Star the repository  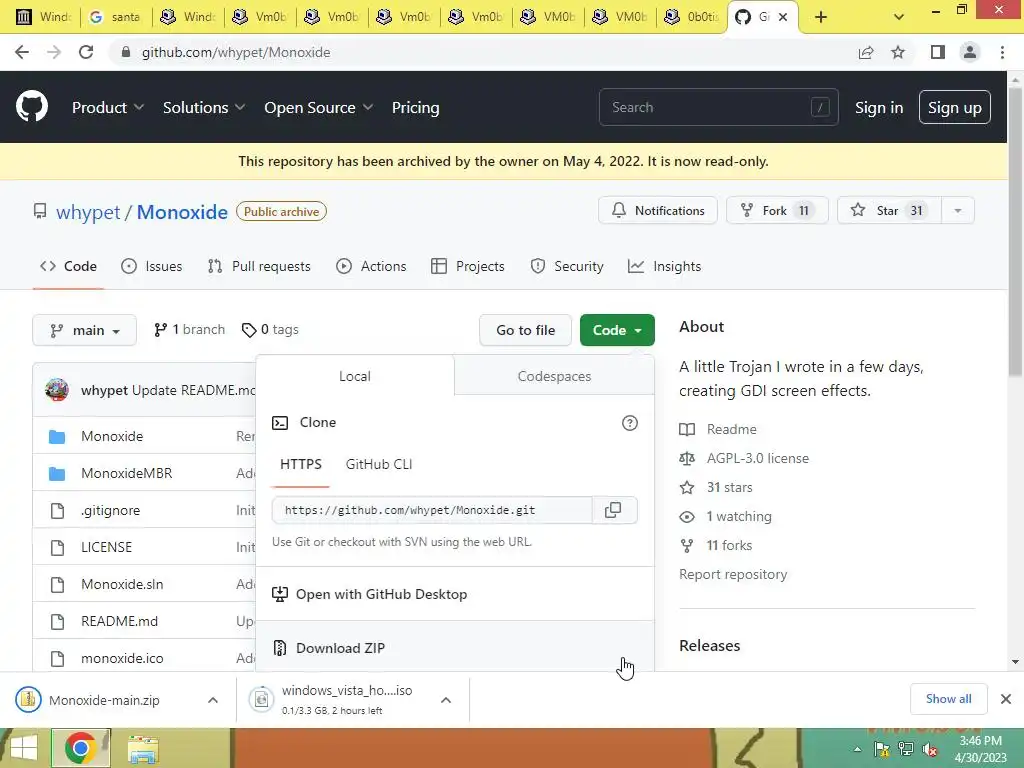click(889, 210)
